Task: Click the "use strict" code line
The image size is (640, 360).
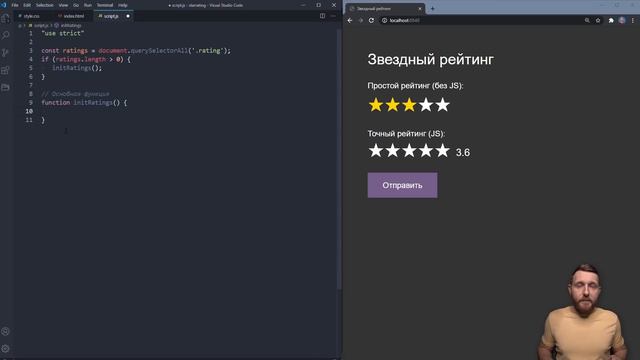Action: pyautogui.click(x=63, y=33)
